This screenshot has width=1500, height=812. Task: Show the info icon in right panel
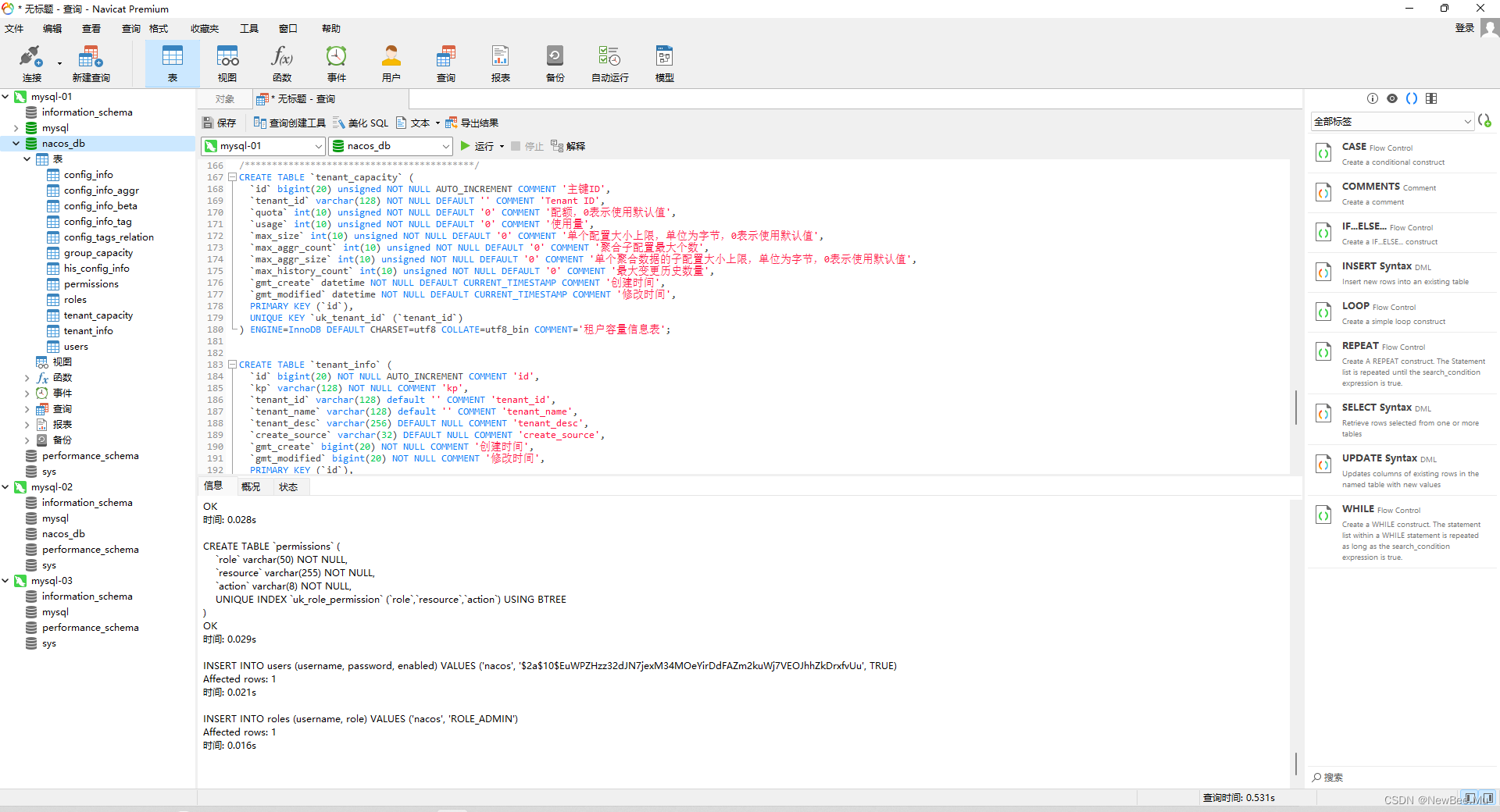point(1373,98)
